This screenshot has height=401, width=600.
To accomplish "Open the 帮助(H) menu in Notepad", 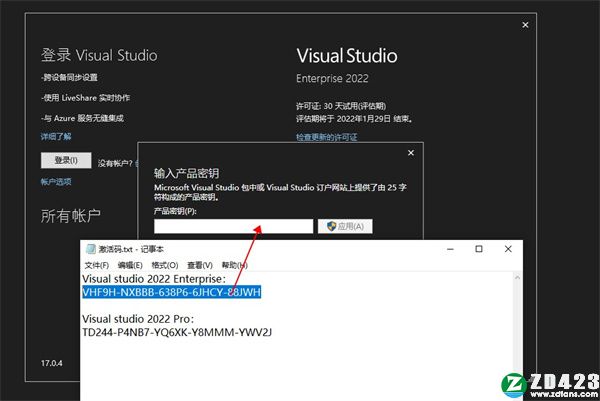I will (235, 265).
